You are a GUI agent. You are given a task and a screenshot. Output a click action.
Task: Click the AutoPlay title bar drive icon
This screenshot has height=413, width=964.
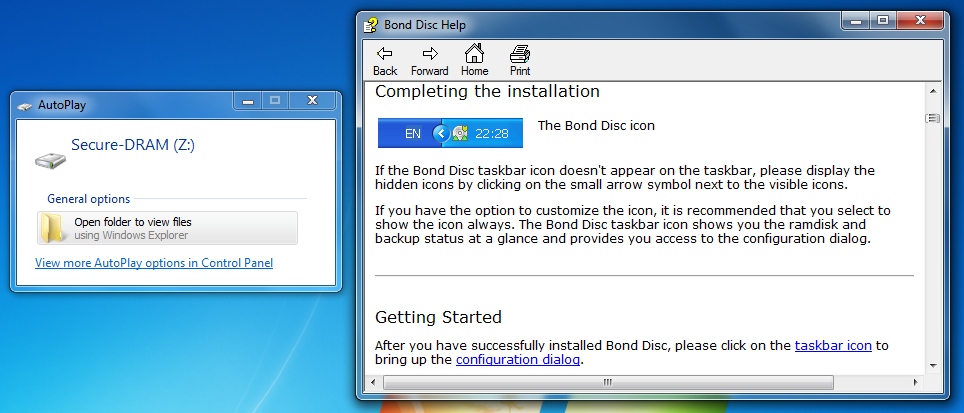pyautogui.click(x=25, y=106)
